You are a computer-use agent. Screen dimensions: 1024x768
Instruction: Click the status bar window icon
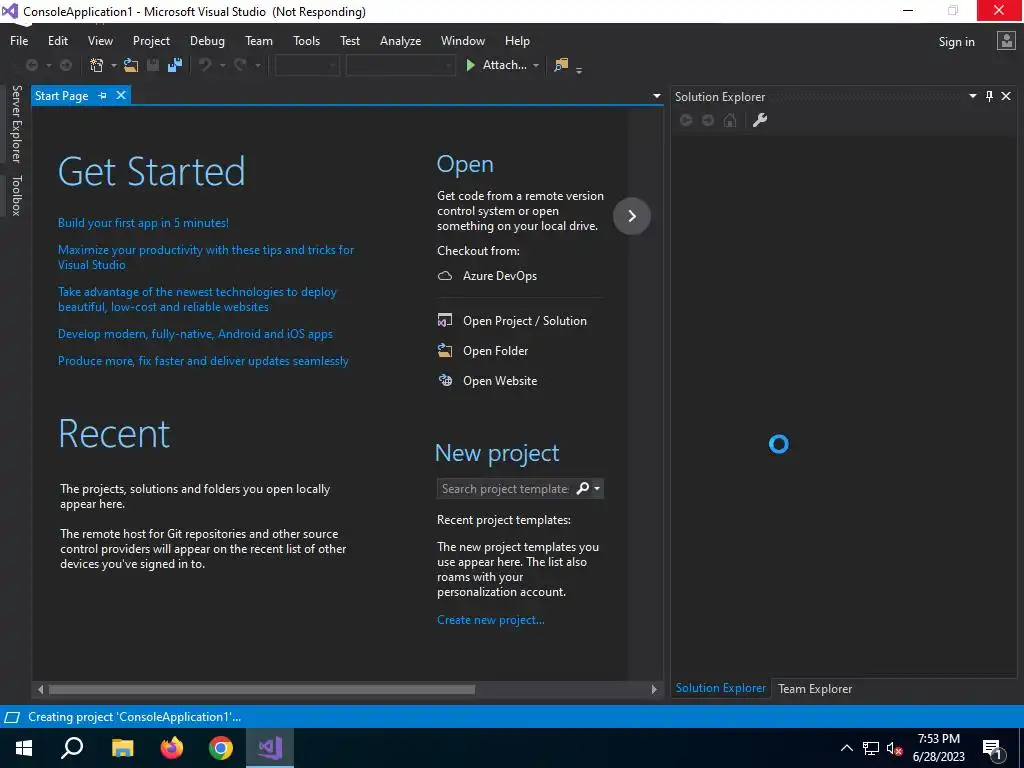click(11, 717)
